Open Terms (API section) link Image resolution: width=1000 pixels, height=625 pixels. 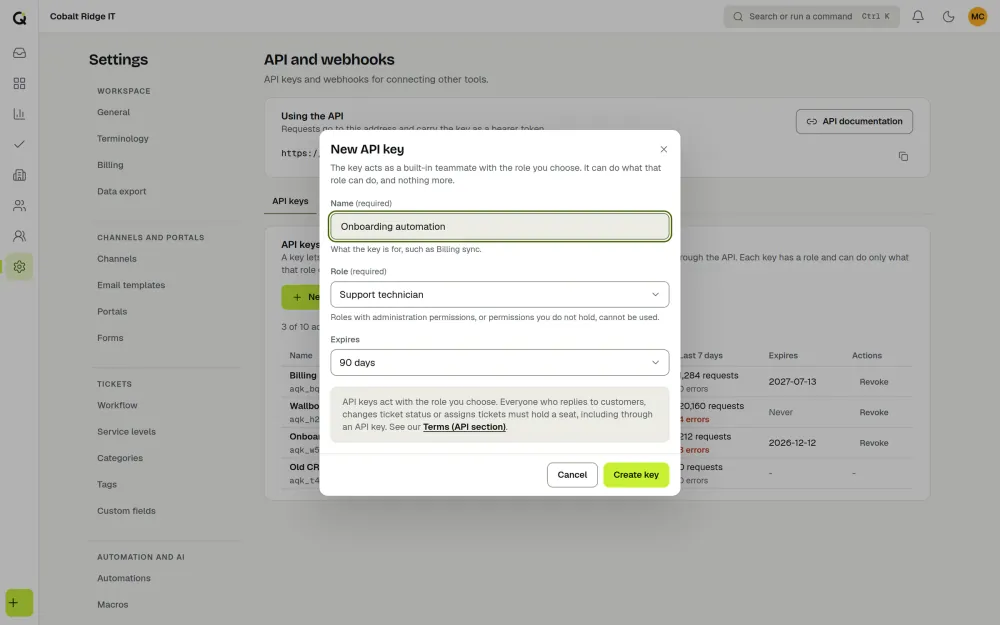coord(464,427)
